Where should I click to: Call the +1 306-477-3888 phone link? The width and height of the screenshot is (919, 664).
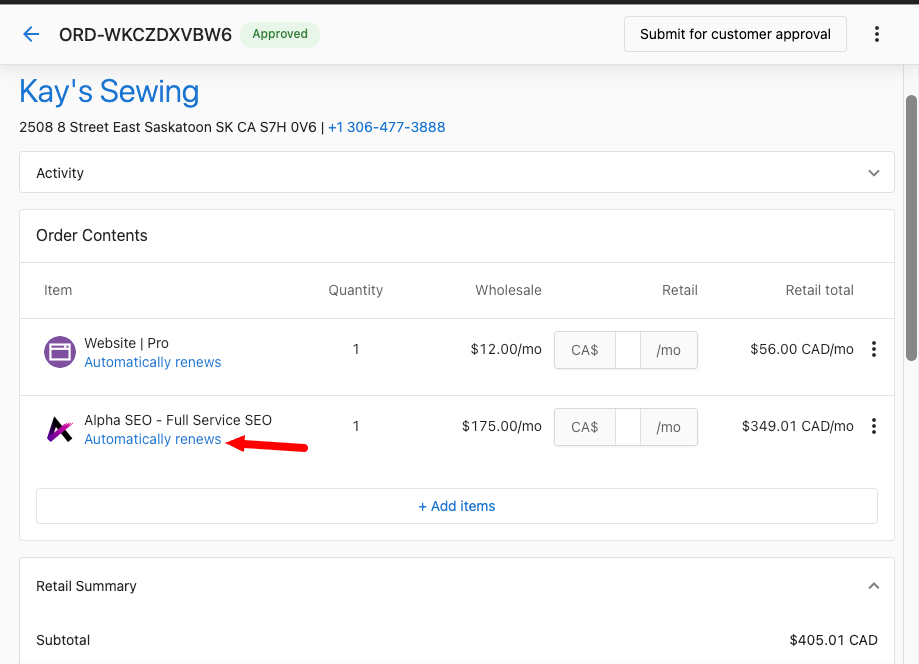[x=387, y=127]
